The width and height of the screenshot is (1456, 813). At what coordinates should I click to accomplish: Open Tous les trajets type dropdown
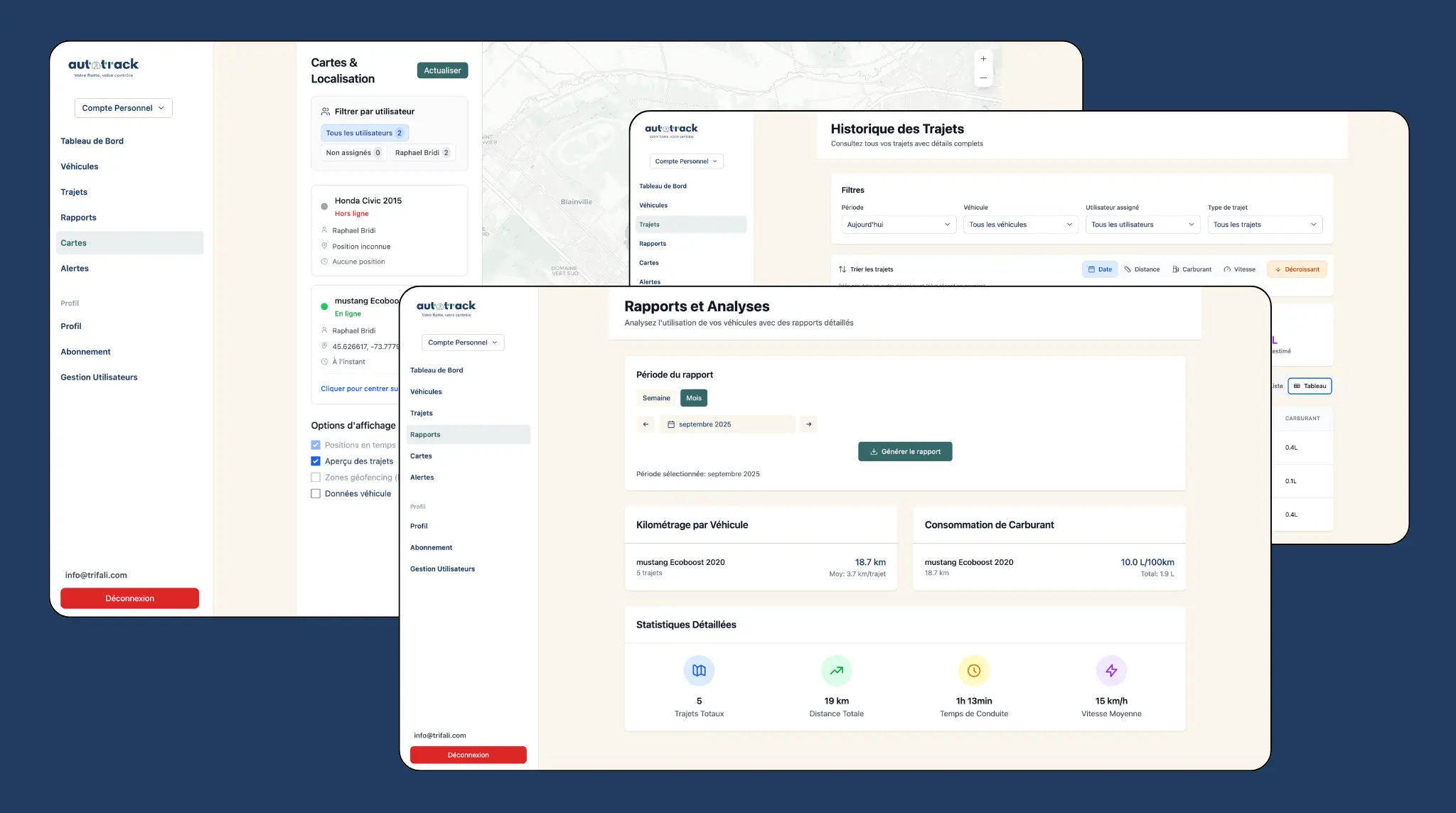point(1265,225)
